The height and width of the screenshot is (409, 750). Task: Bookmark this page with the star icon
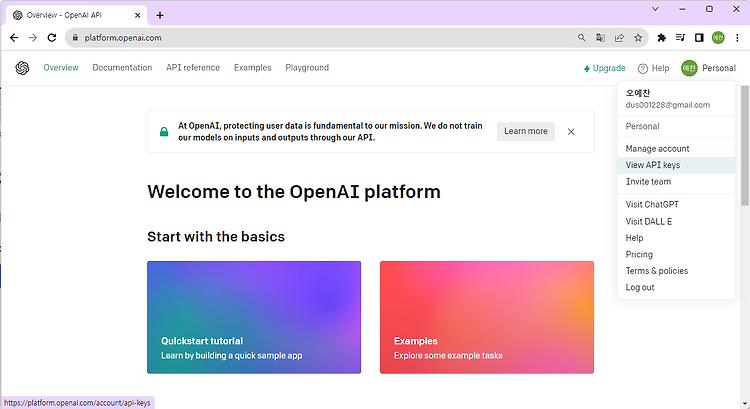click(638, 38)
